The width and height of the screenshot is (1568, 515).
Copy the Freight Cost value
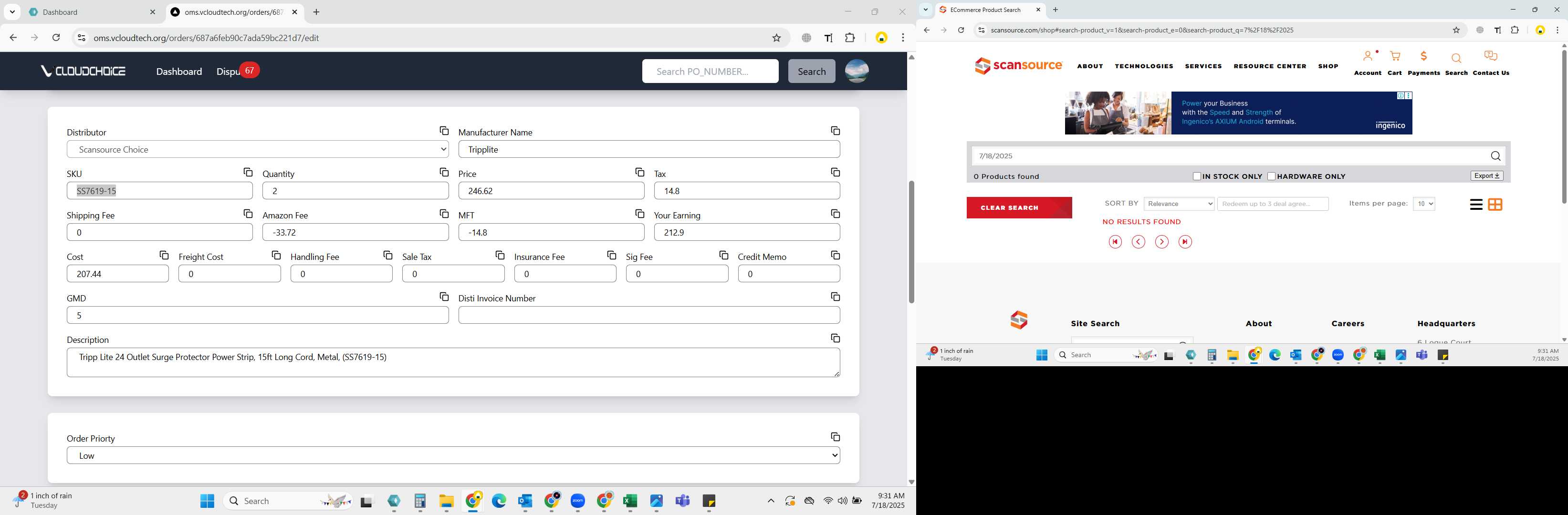click(x=276, y=255)
